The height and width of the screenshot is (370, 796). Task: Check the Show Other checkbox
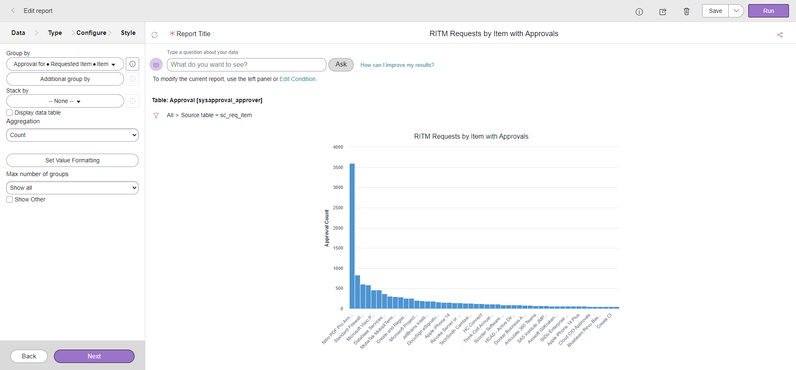[x=10, y=199]
